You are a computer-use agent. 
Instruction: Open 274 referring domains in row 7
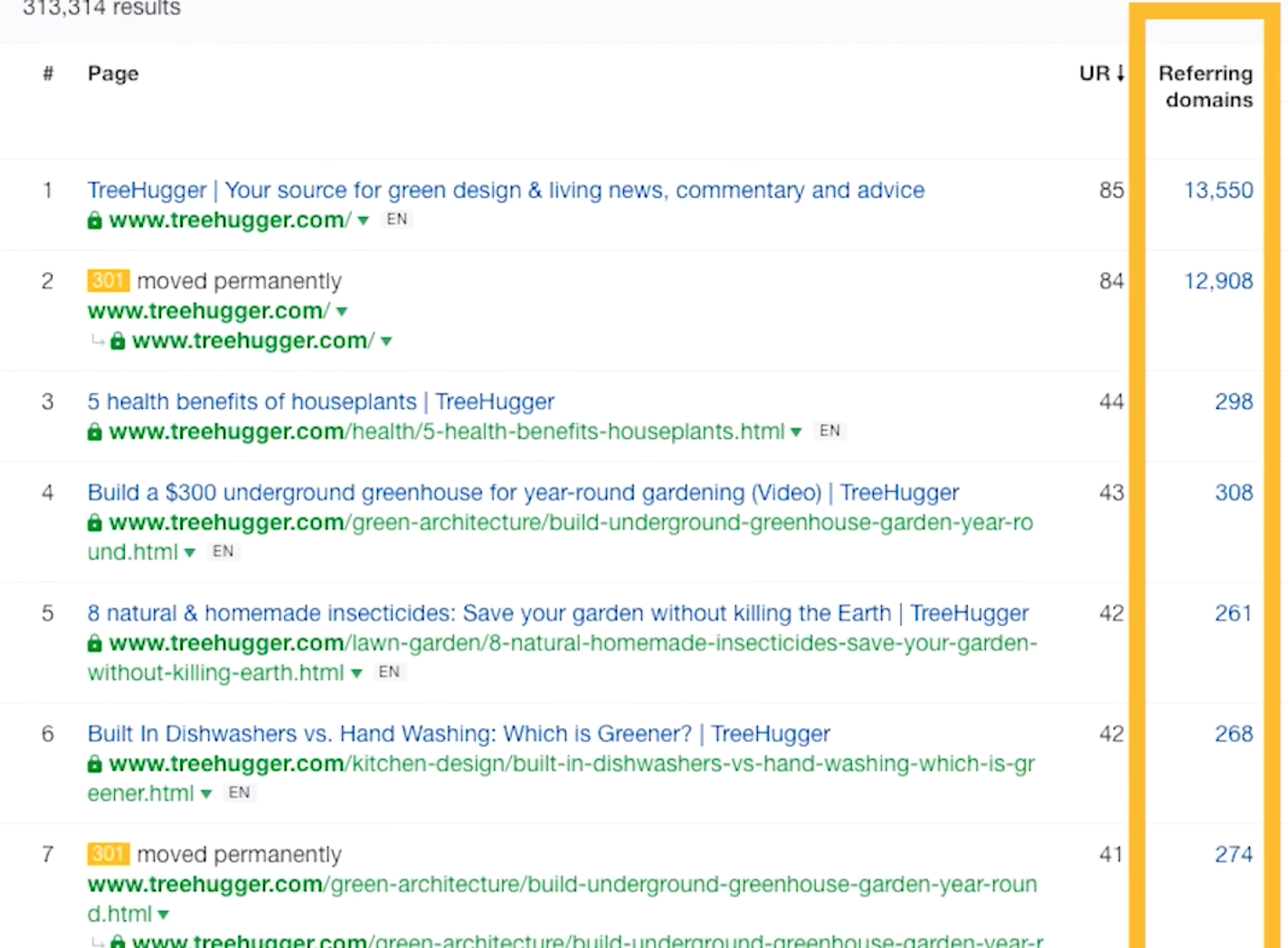tap(1234, 854)
